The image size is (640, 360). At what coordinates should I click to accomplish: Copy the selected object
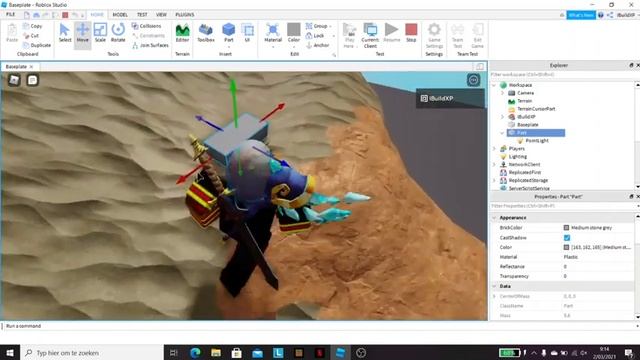(x=33, y=26)
